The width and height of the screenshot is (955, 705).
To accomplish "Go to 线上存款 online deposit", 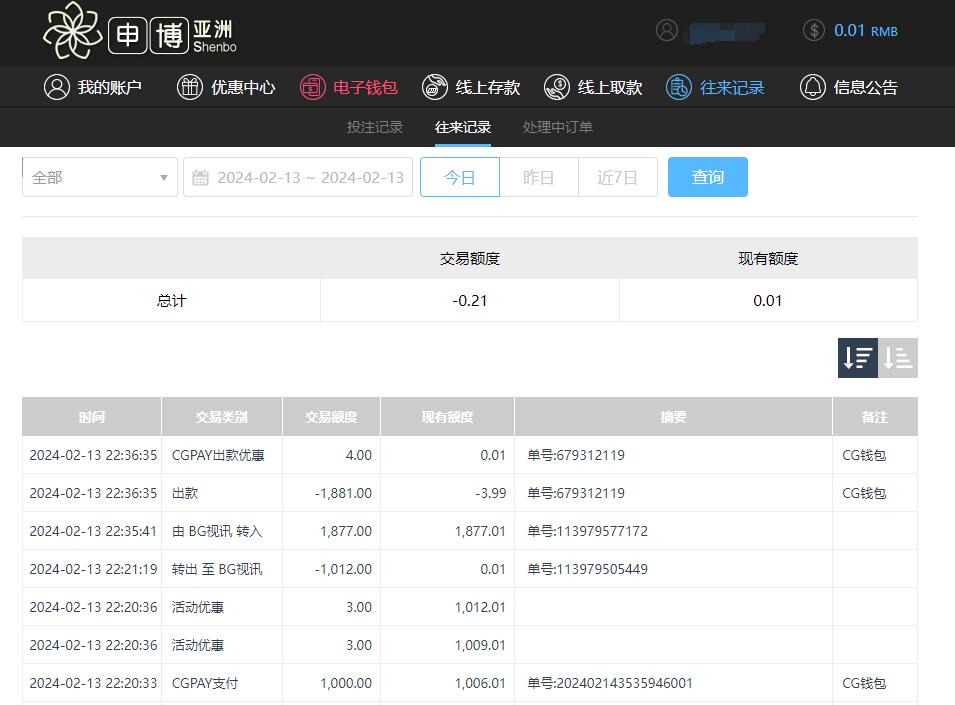I will pyautogui.click(x=471, y=87).
